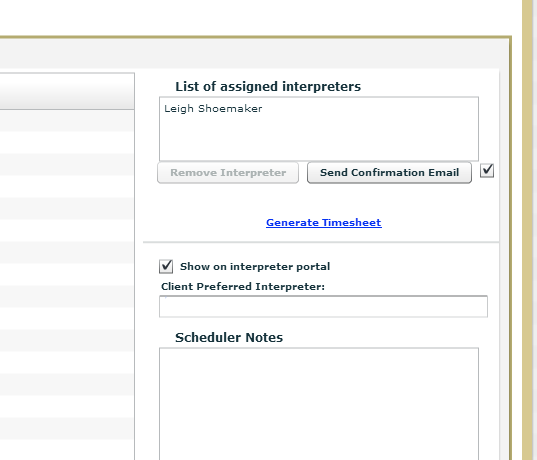Click the Remove Interpreter button
Image resolution: width=537 pixels, height=460 pixels.
228,172
